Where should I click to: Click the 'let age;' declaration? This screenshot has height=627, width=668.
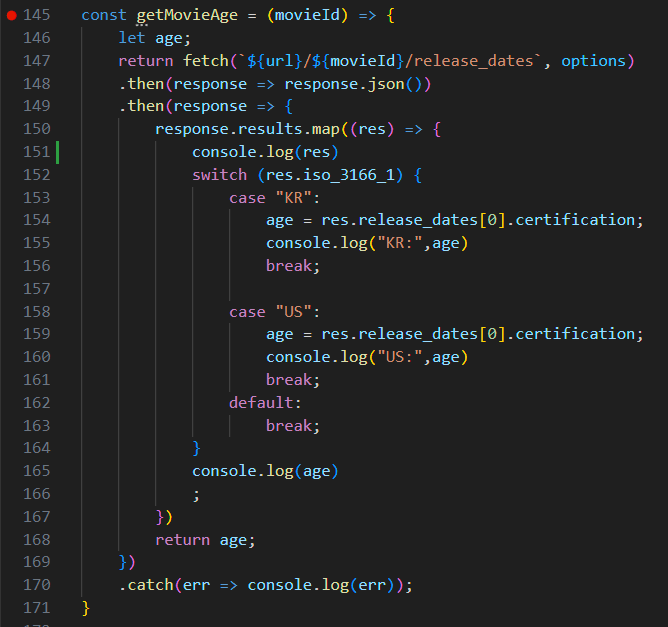pyautogui.click(x=154, y=38)
